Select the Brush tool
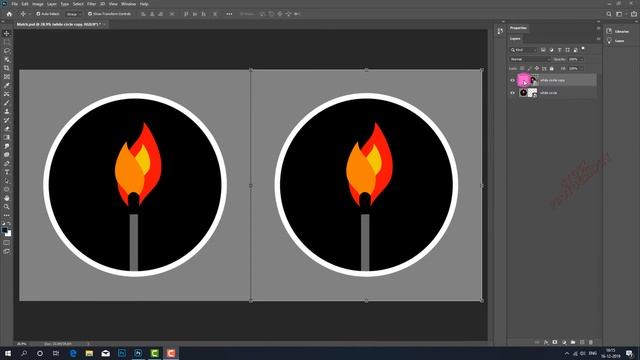Image resolution: width=640 pixels, height=360 pixels. coord(7,102)
